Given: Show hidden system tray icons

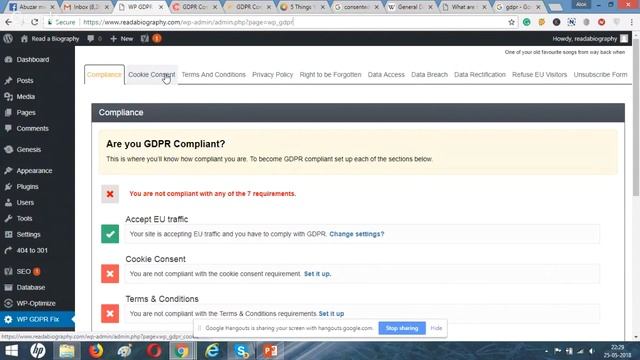Looking at the screenshot, I should 547,351.
